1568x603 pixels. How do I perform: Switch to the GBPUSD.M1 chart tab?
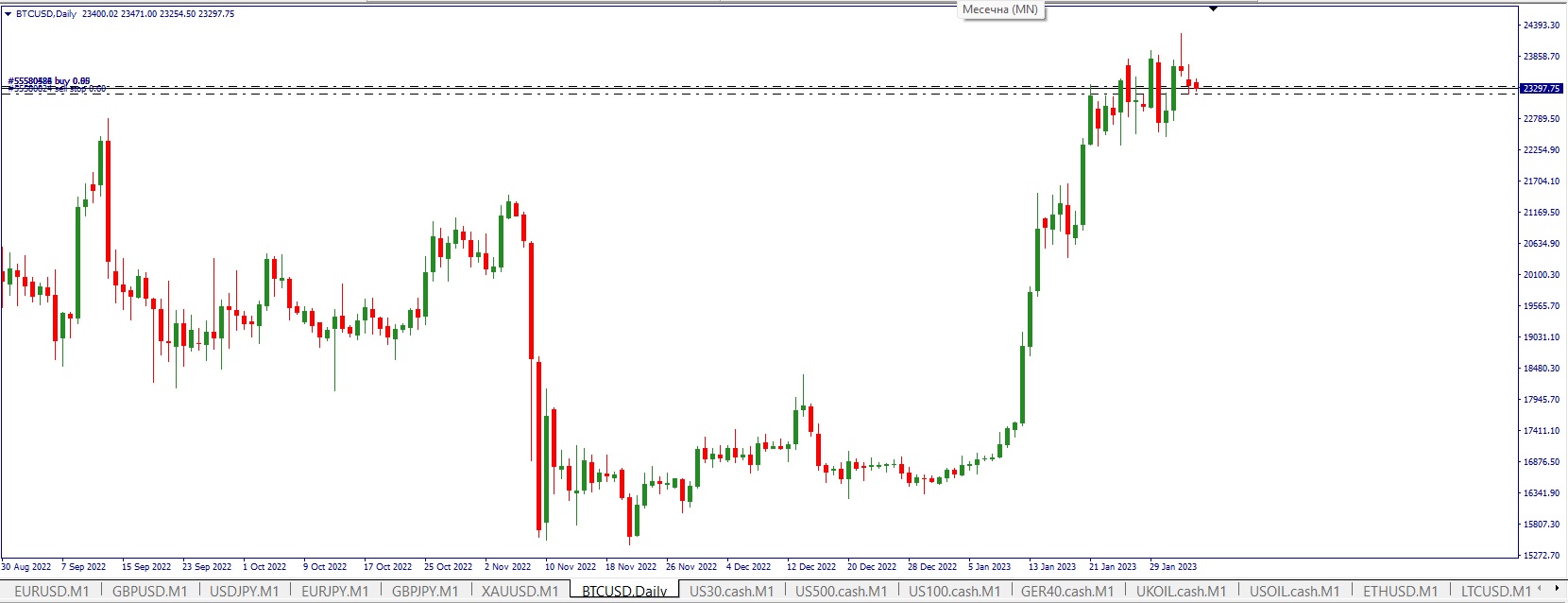[150, 592]
